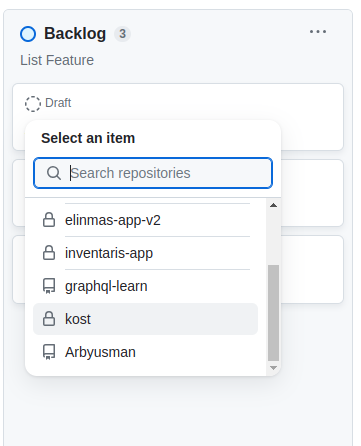Click the lock icon beside inventaris-app
This screenshot has height=446, width=361.
(49, 253)
